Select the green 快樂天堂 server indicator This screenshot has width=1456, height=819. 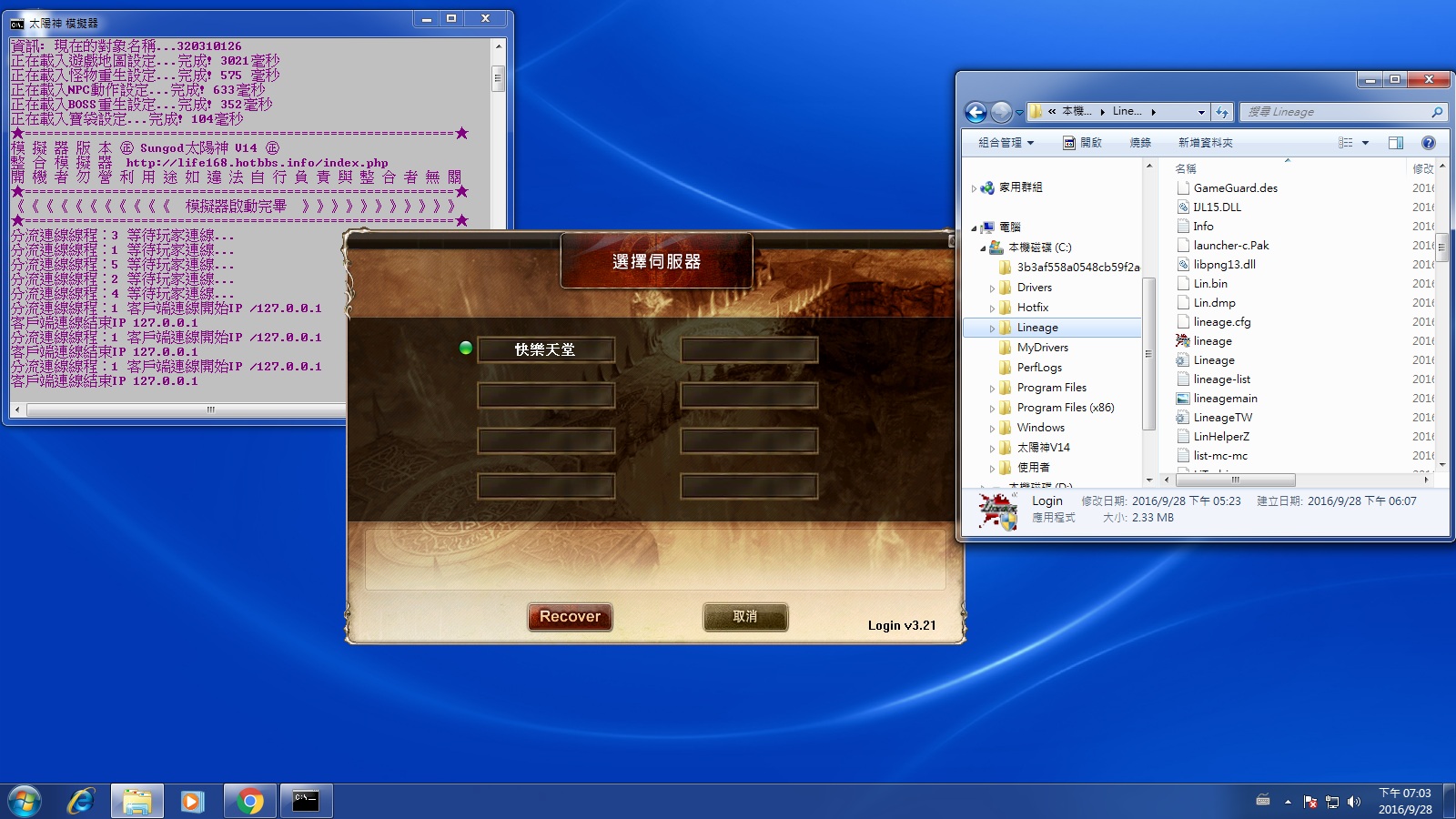[466, 348]
